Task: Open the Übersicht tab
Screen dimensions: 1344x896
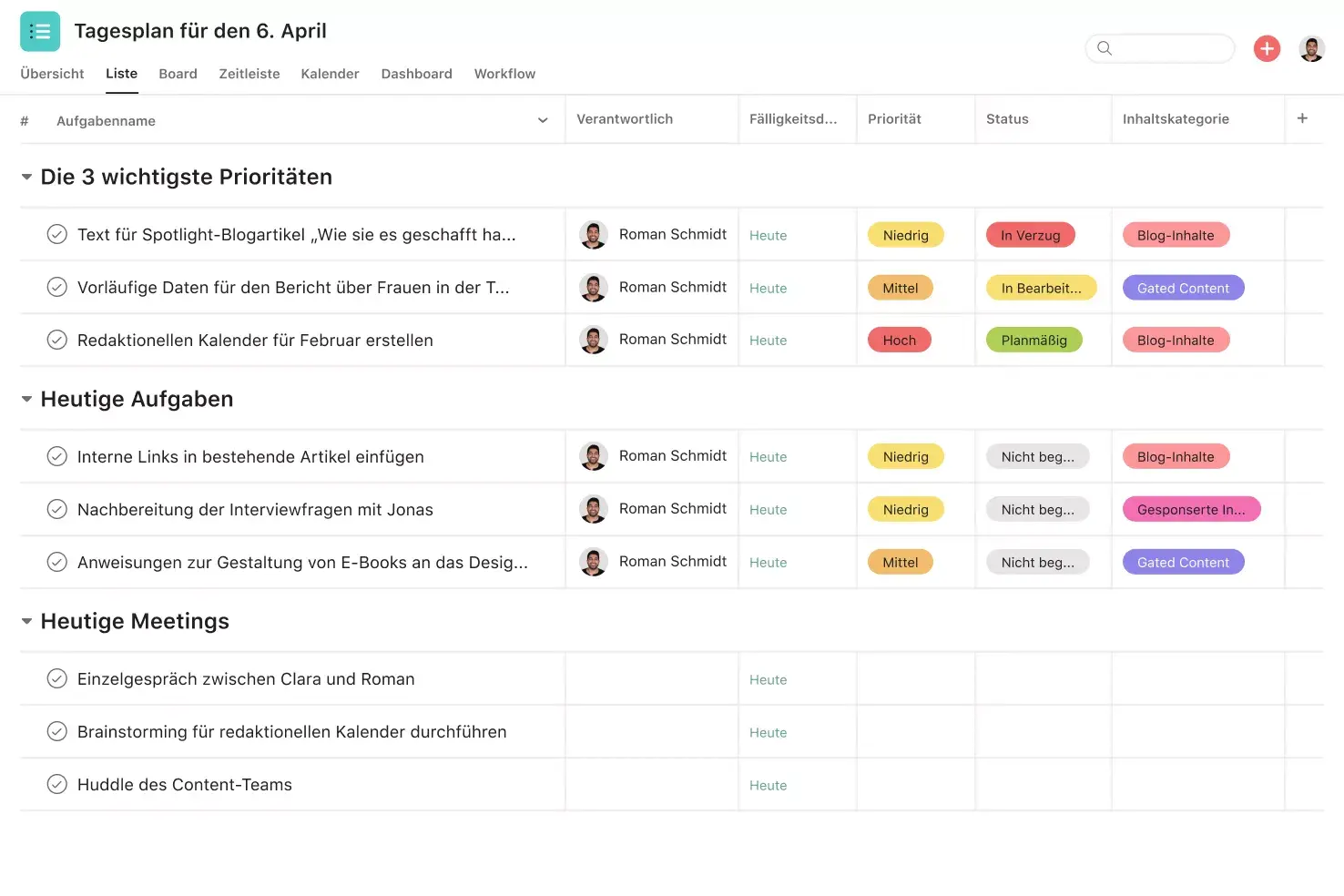Action: coord(52,74)
